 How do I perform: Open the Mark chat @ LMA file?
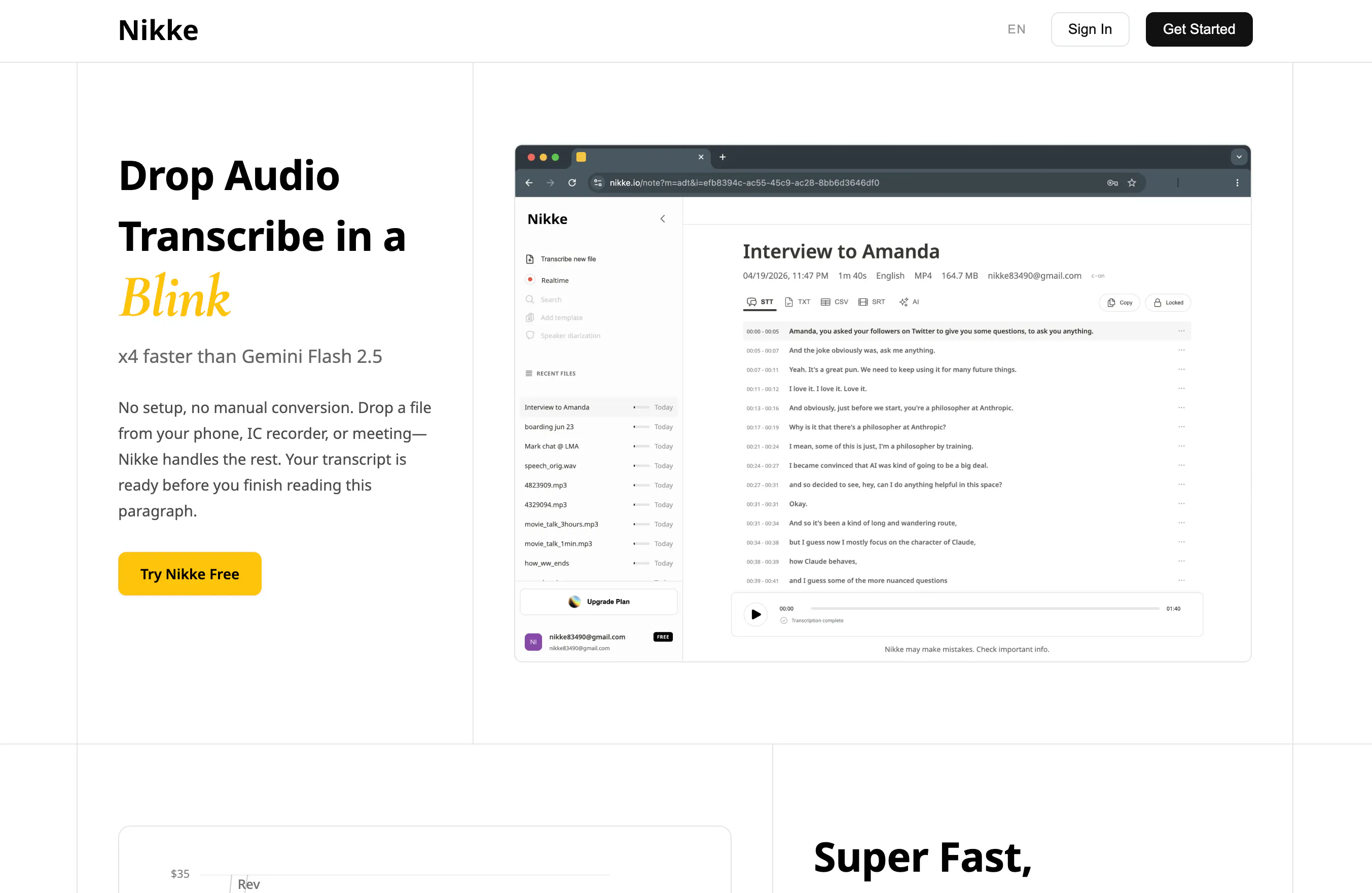click(598, 447)
